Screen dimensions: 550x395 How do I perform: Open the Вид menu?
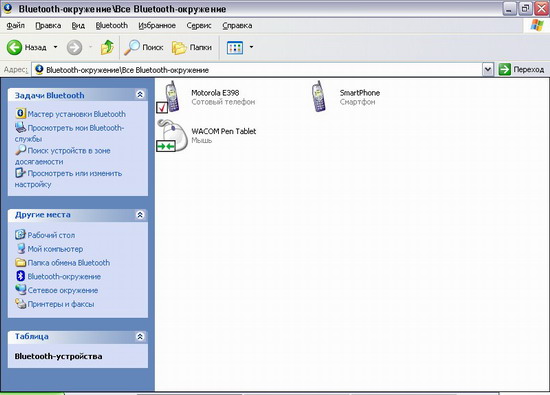(78, 25)
